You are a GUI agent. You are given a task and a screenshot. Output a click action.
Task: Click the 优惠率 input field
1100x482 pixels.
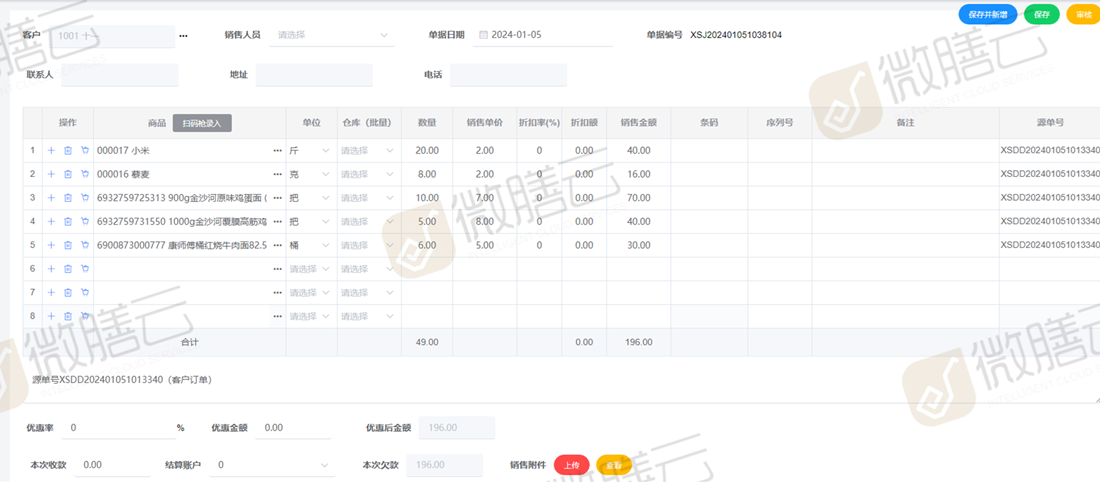click(118, 428)
